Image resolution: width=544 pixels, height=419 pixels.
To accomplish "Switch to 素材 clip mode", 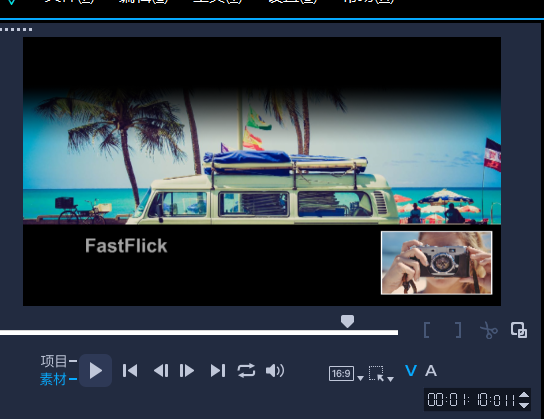I will tap(53, 379).
